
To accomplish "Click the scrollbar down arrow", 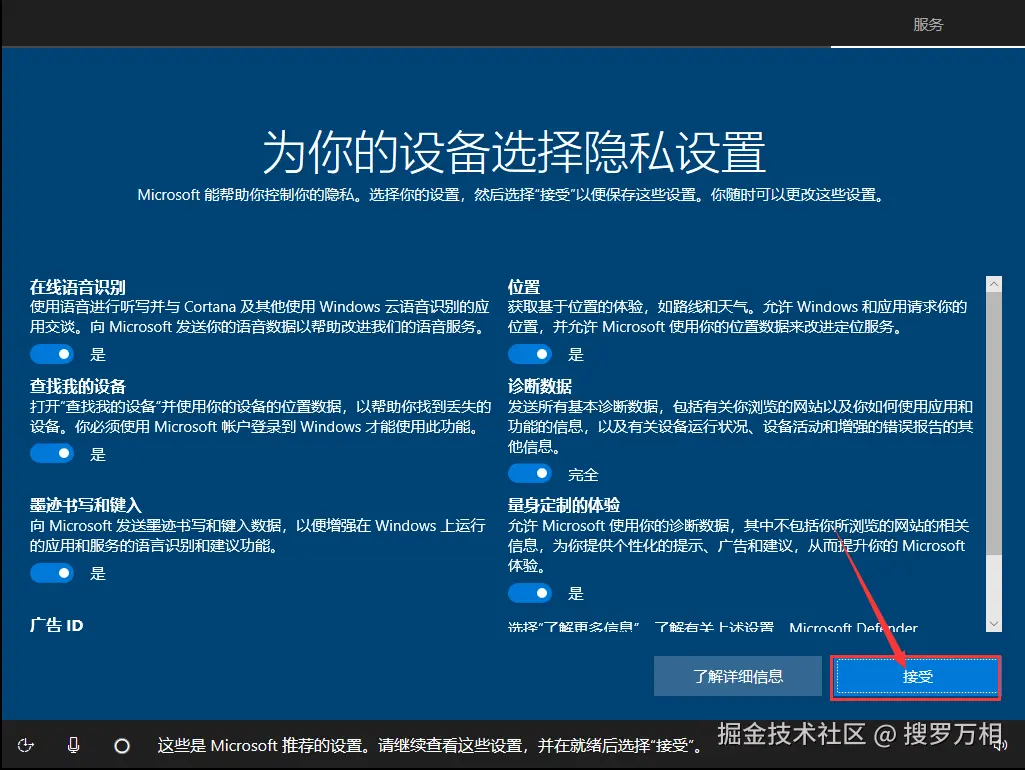I will point(993,621).
